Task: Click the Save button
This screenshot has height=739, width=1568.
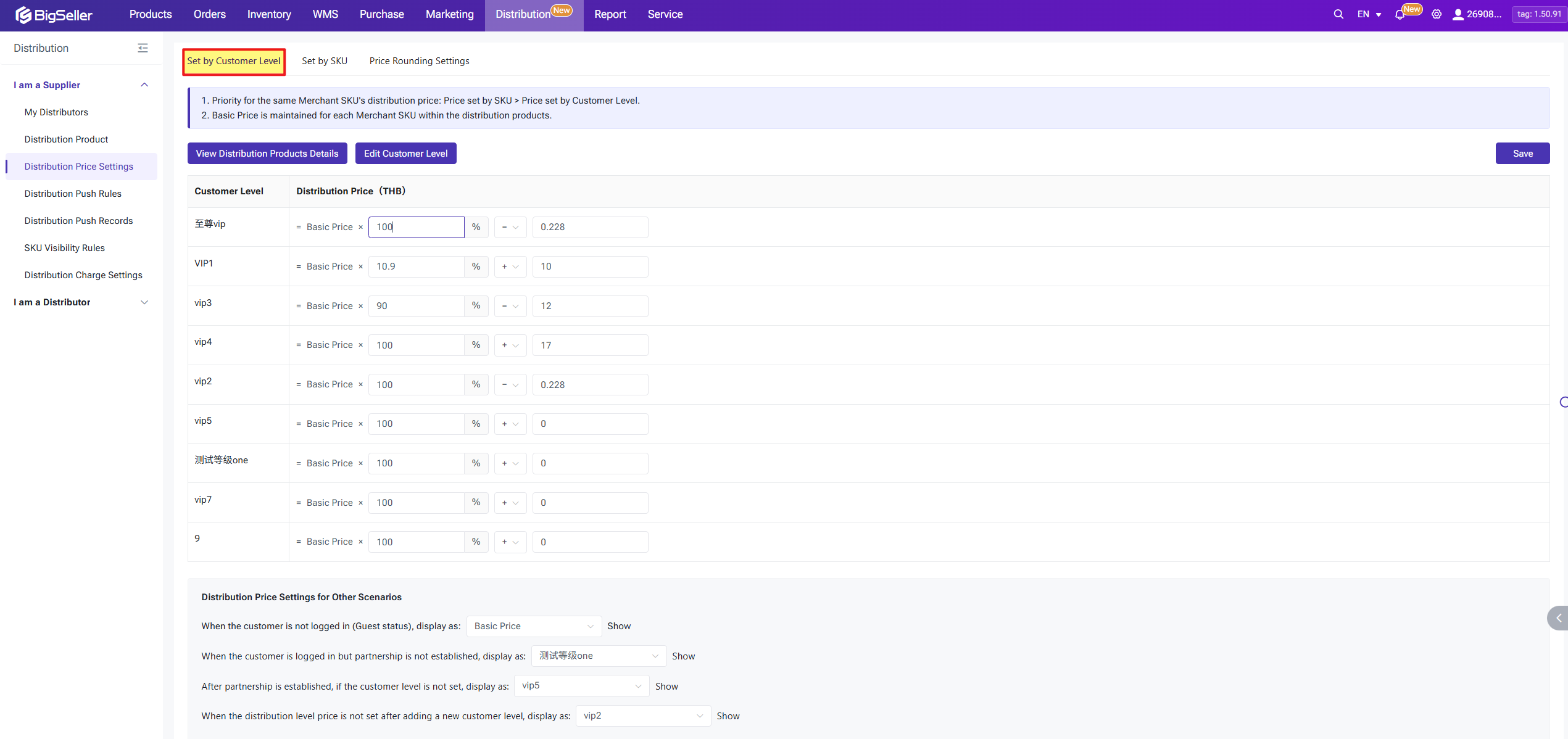Action: click(1522, 154)
